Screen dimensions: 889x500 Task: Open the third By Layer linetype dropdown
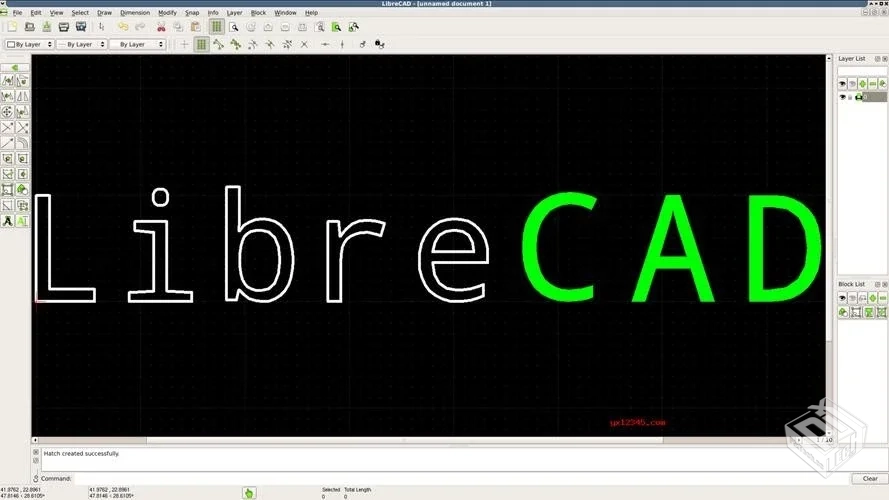139,44
